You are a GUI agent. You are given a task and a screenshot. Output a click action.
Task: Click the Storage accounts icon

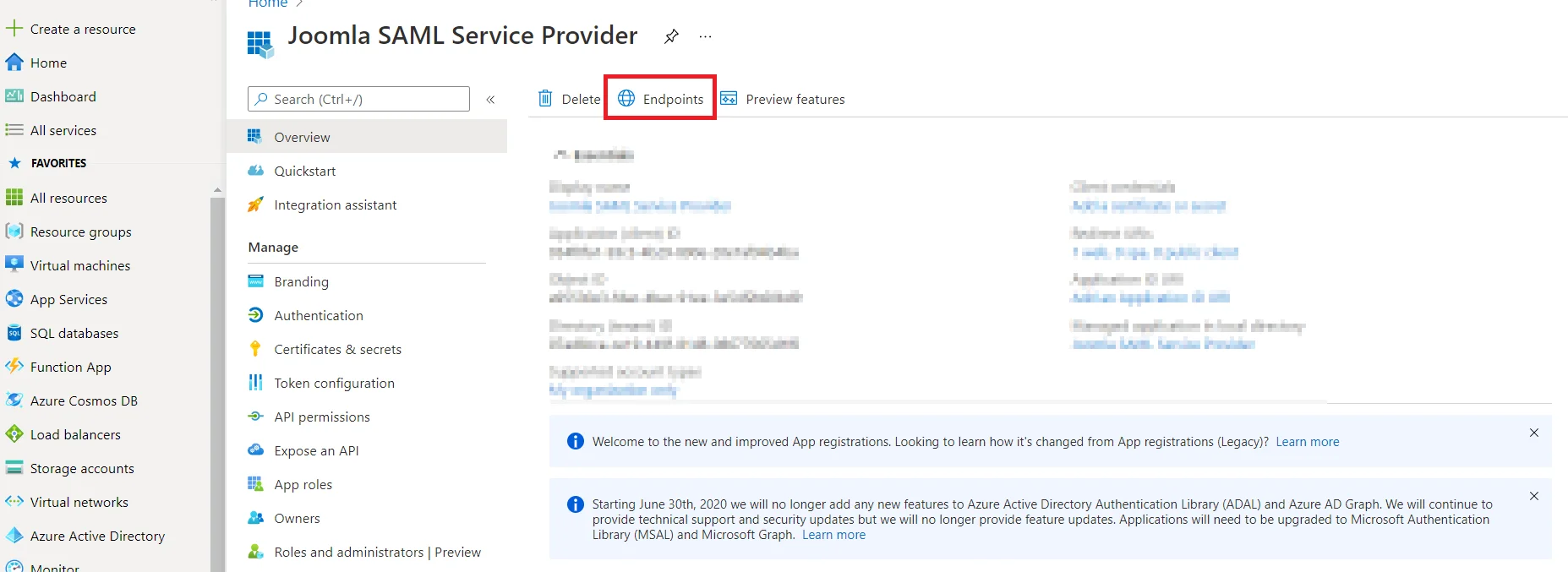(x=14, y=467)
